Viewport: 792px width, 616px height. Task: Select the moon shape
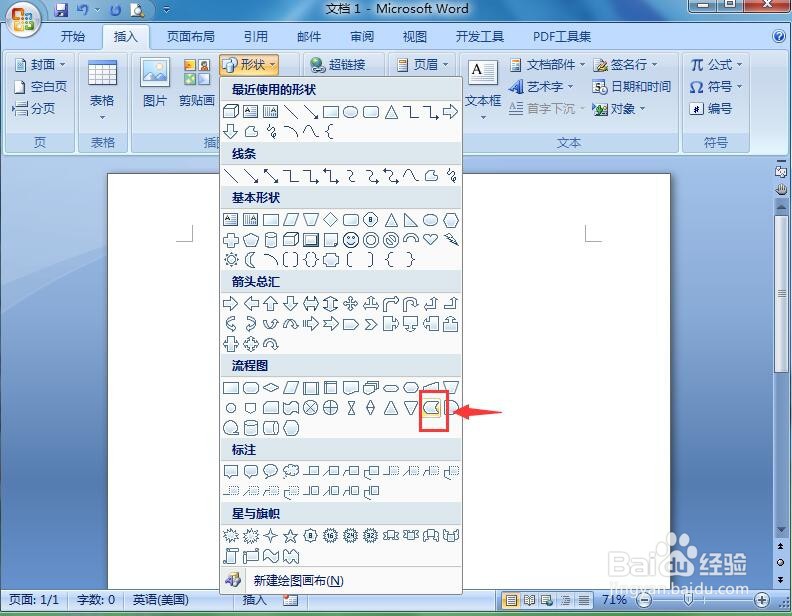[251, 260]
